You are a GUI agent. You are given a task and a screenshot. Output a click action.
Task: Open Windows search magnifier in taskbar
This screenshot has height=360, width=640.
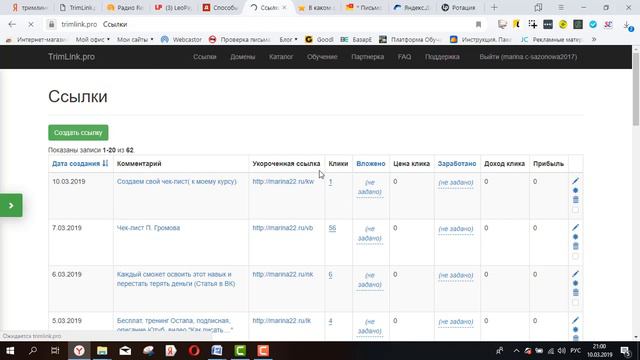click(33, 351)
